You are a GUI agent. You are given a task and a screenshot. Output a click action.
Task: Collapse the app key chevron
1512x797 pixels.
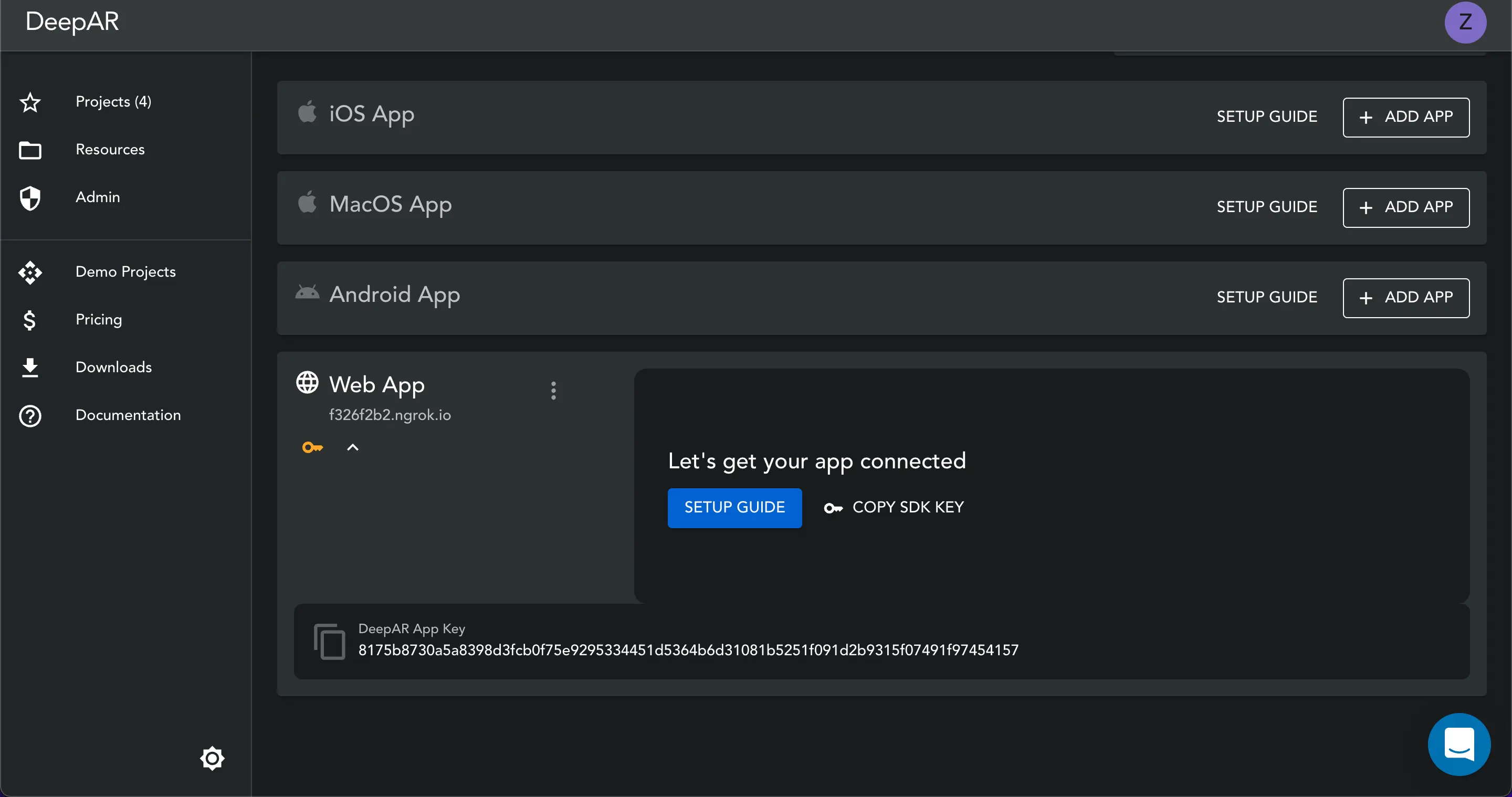coord(352,447)
